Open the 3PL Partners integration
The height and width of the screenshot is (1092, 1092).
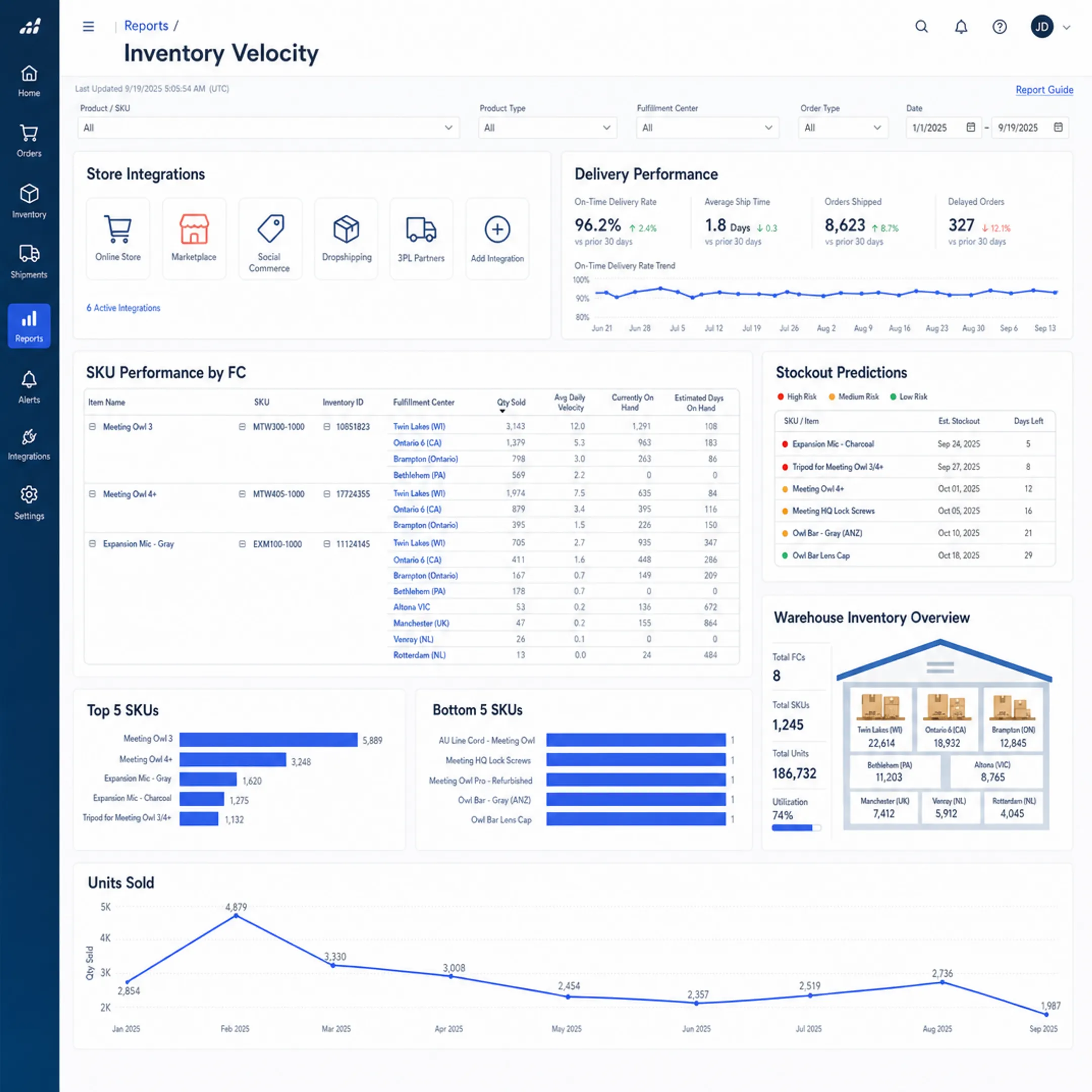click(421, 239)
